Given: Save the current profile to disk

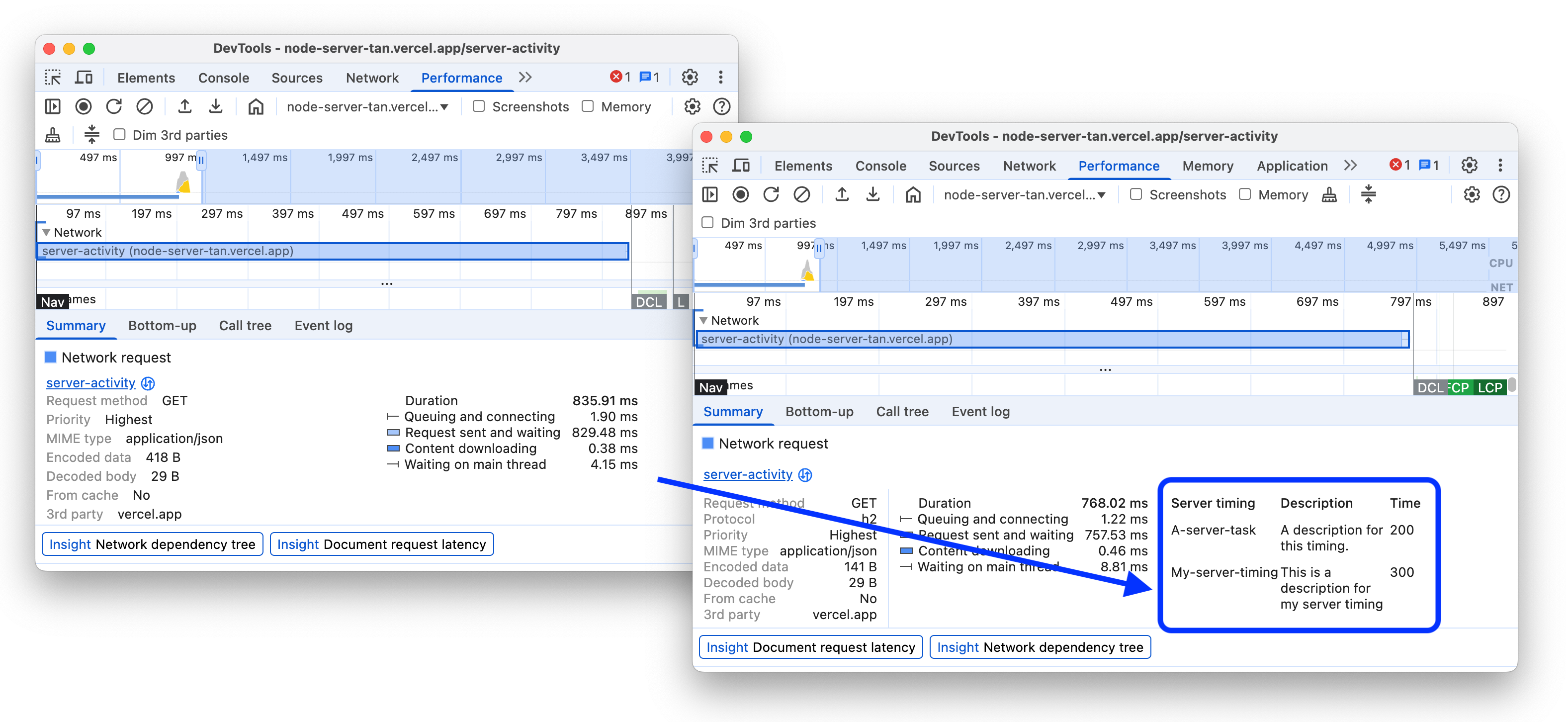Looking at the screenshot, I should 873,195.
